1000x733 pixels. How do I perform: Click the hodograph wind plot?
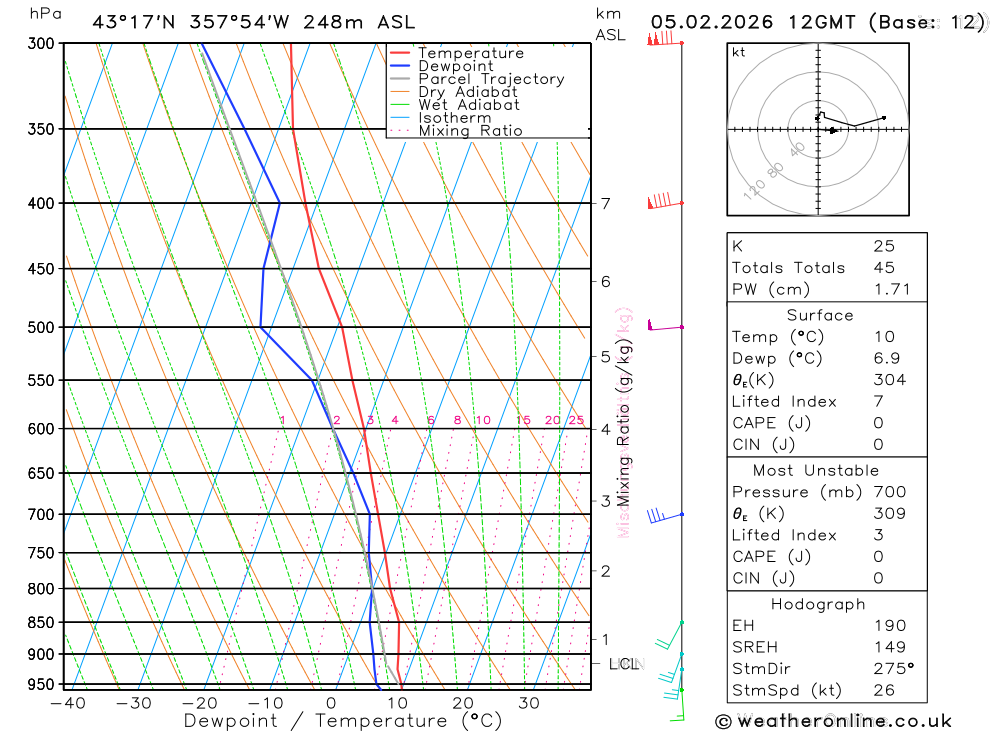[818, 130]
